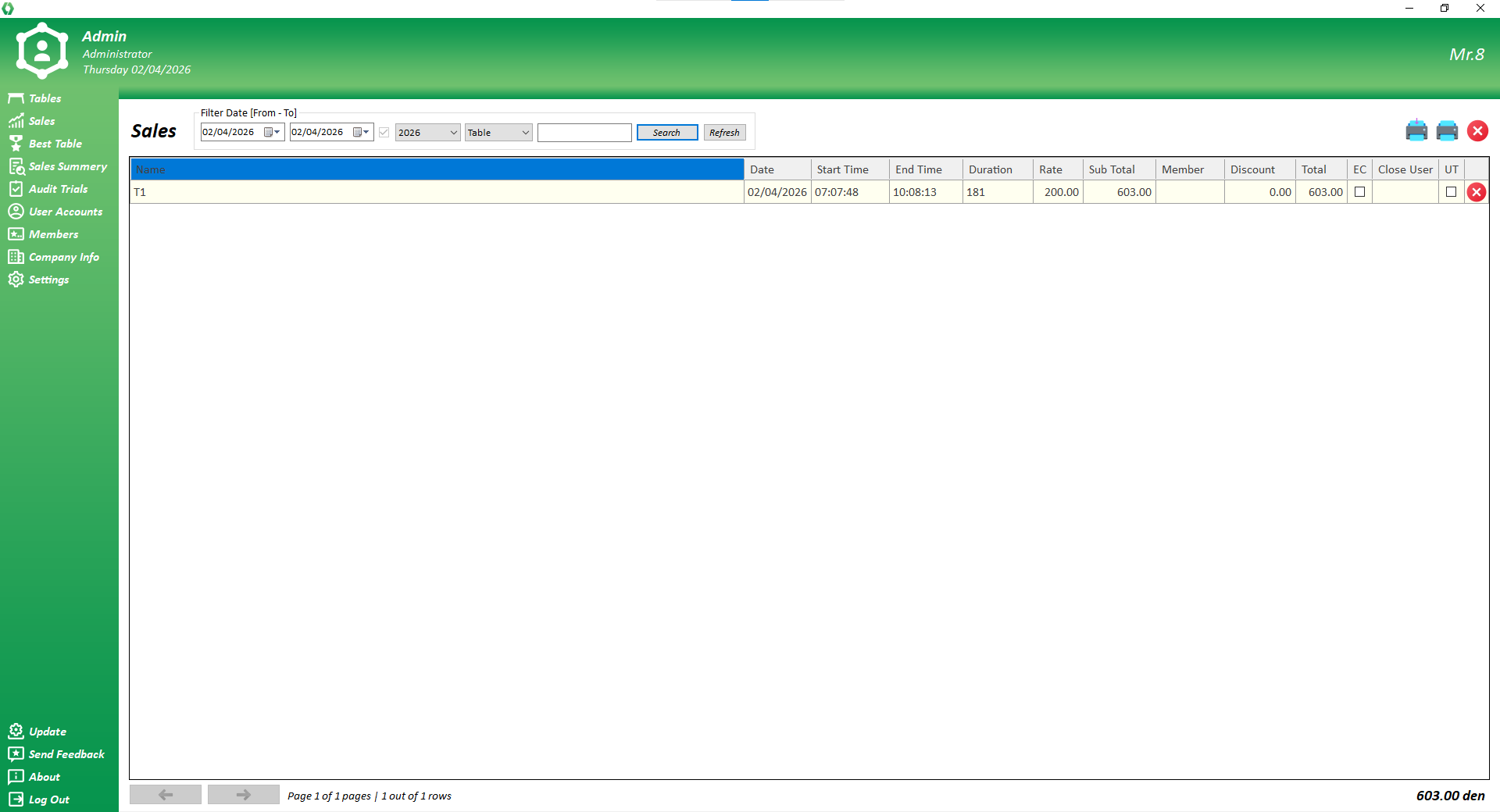Open Best Table from sidebar
Screen dimensions: 1500x812
[55, 144]
